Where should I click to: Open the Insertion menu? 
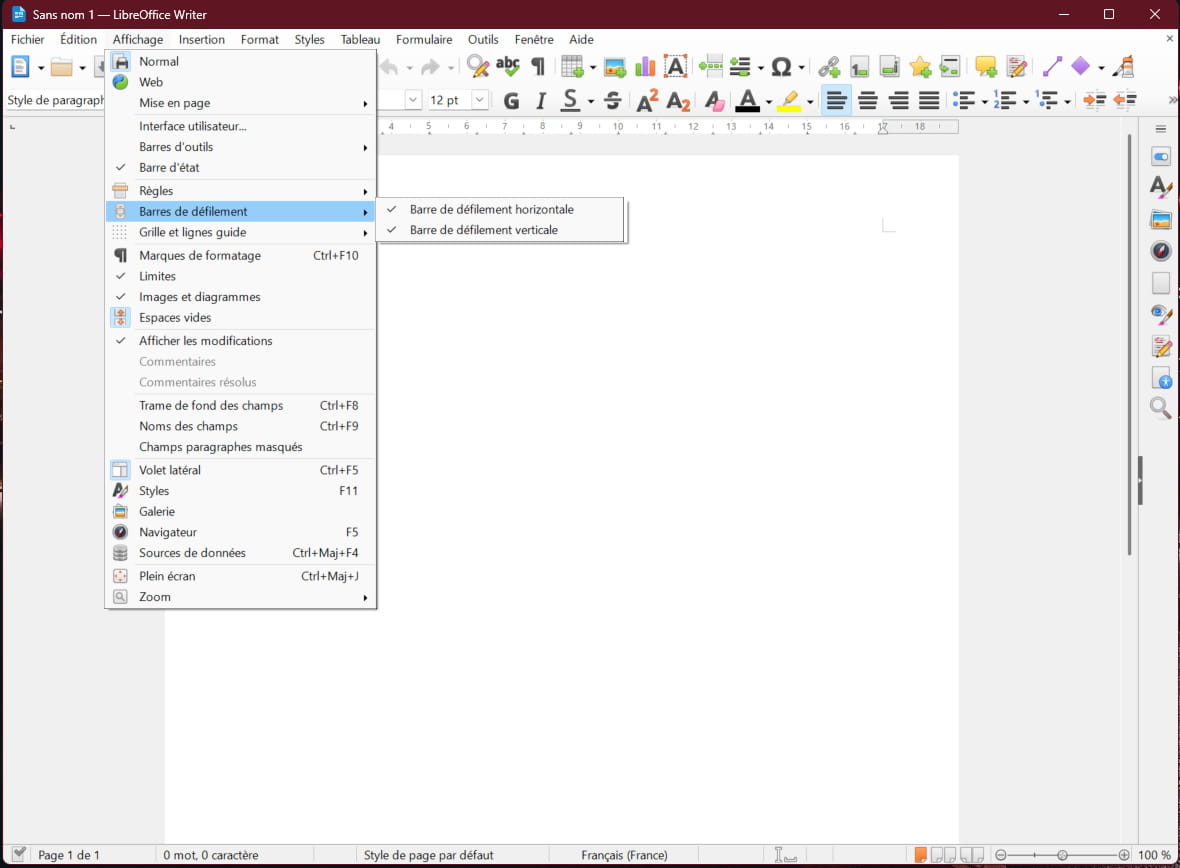tap(202, 40)
